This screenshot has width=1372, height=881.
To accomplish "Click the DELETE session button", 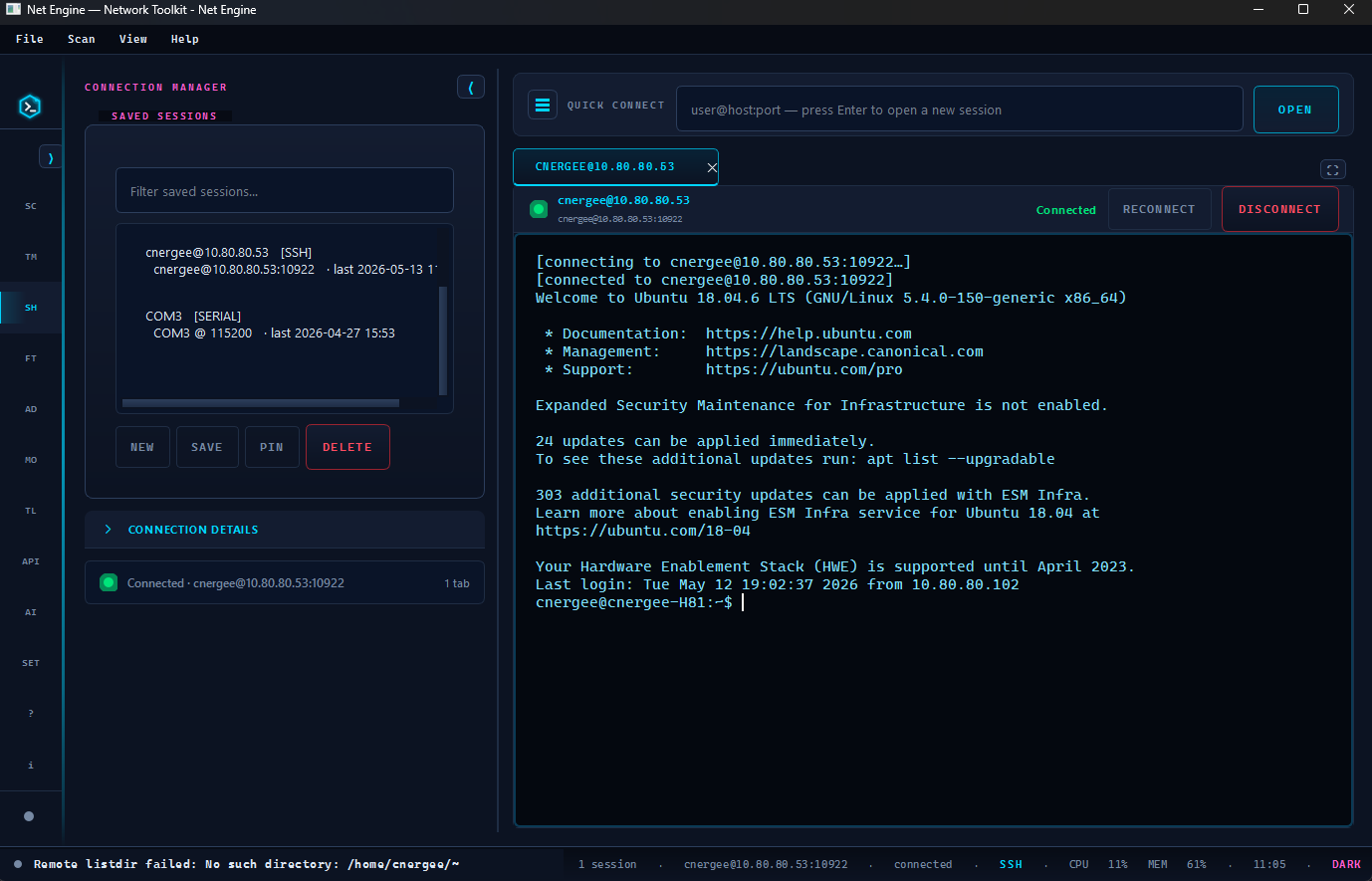I will pos(347,447).
